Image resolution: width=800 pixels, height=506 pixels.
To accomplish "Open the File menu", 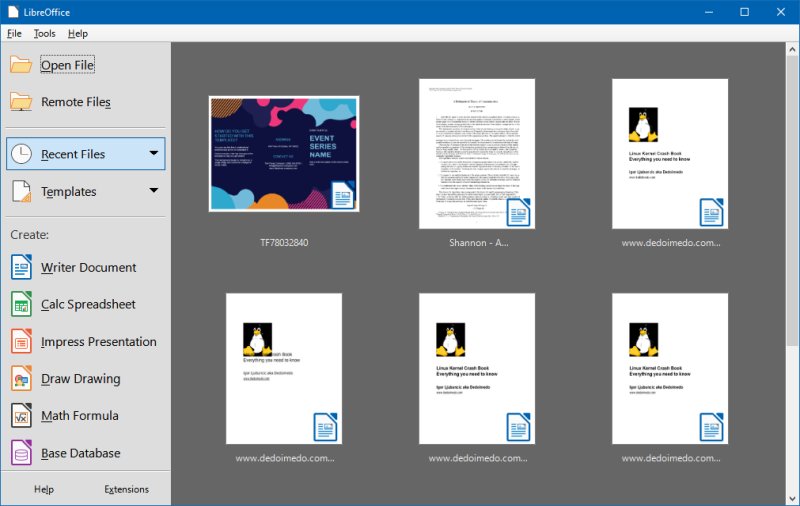I will (14, 33).
